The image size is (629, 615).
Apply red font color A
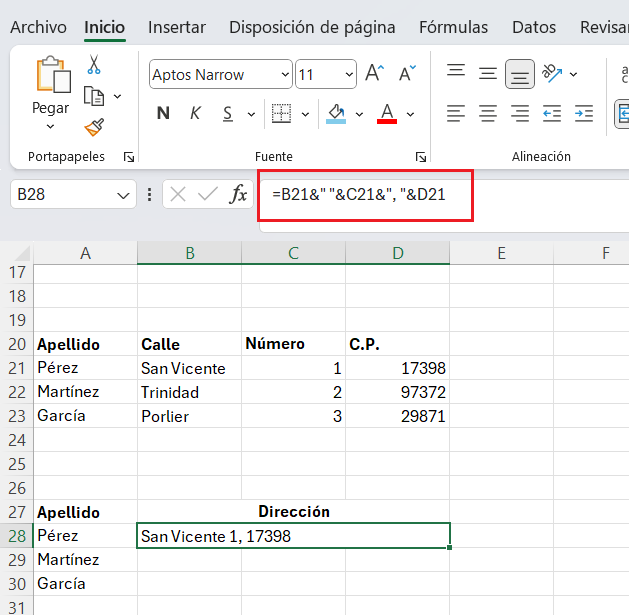coord(387,114)
